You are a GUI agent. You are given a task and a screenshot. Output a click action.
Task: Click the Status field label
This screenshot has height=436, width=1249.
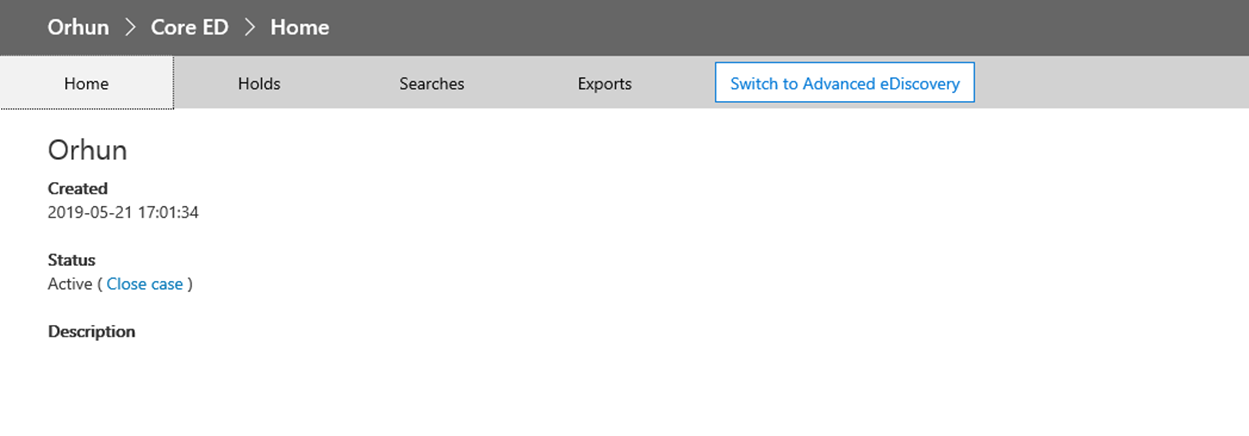(72, 260)
